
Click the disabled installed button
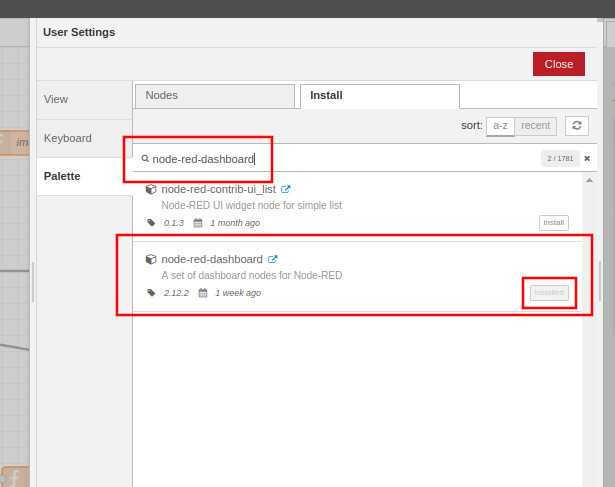pos(549,293)
